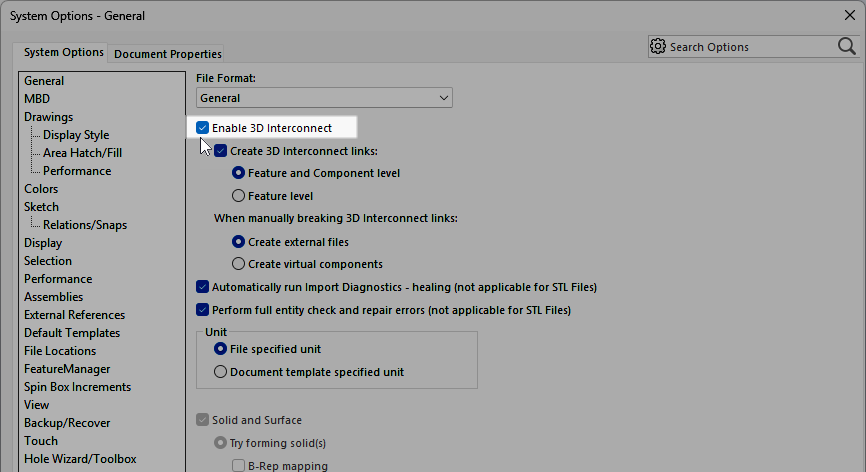Go to Colors settings
The width and height of the screenshot is (866, 472).
[41, 189]
